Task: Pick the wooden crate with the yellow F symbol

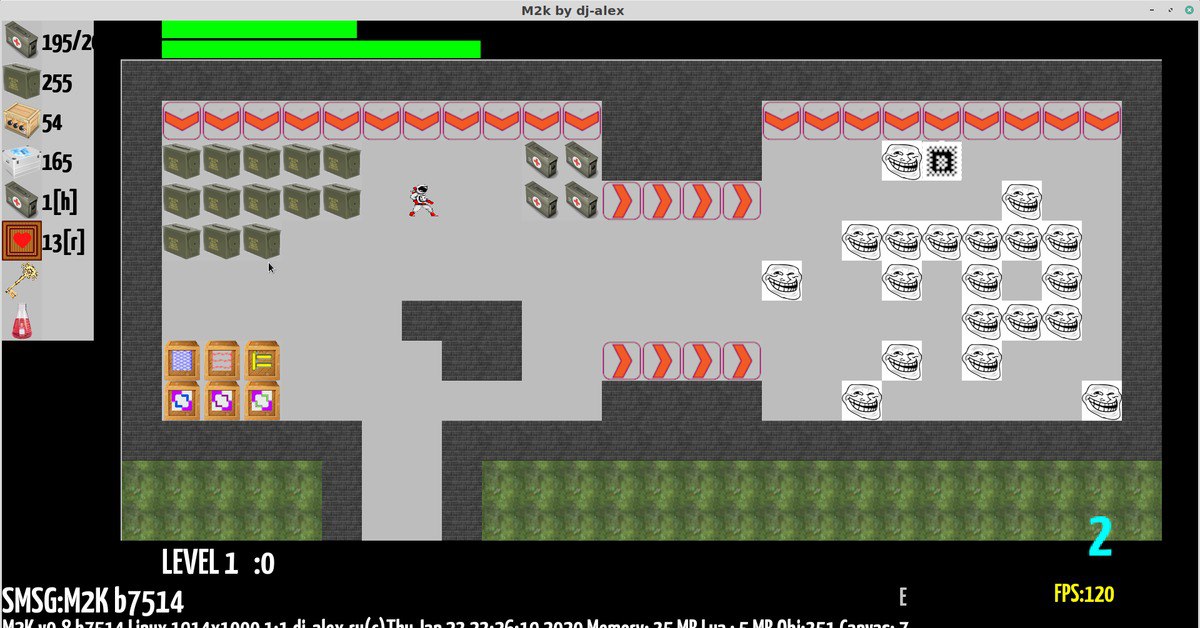Action: point(262,361)
